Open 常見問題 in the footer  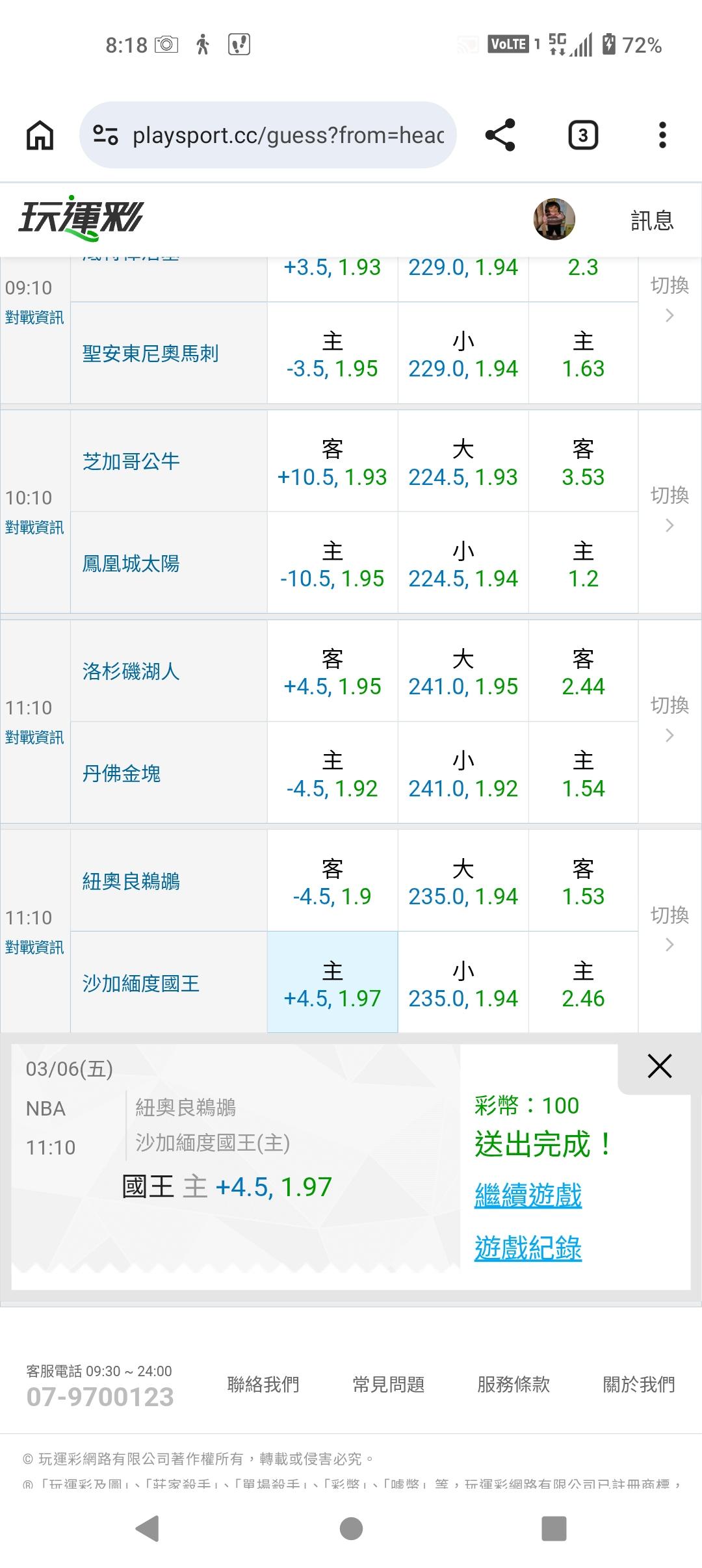[388, 1385]
